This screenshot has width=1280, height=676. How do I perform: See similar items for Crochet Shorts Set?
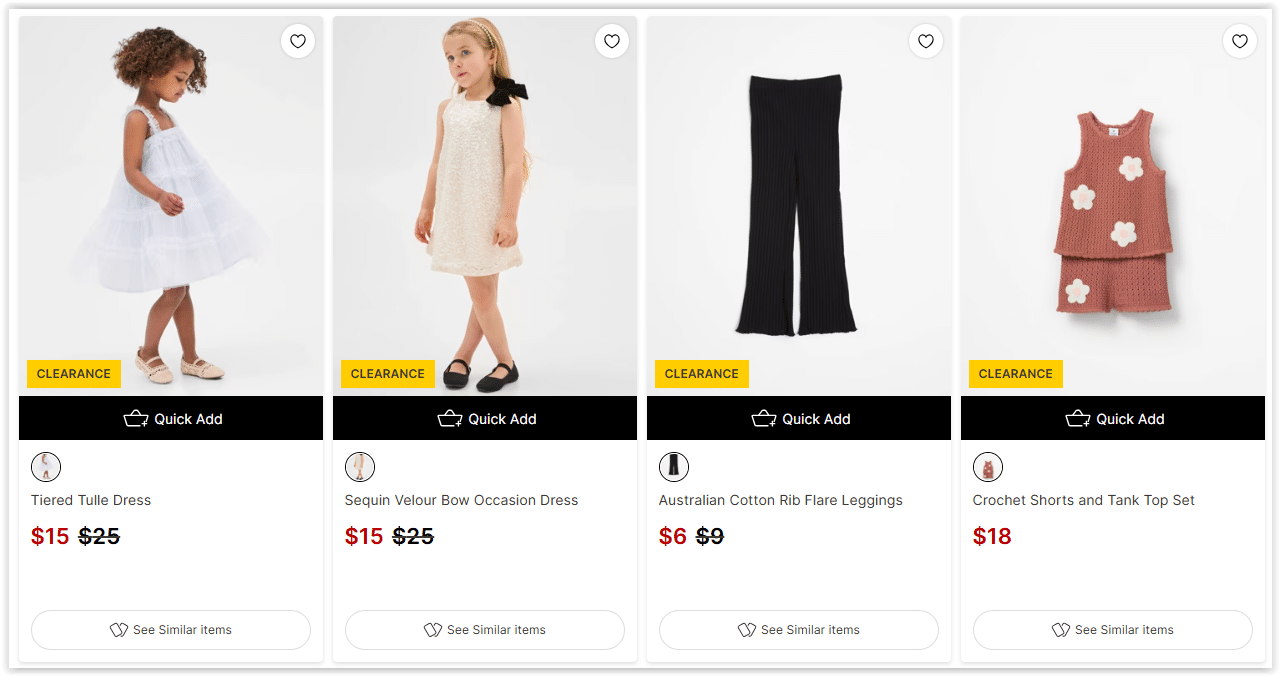(1113, 630)
